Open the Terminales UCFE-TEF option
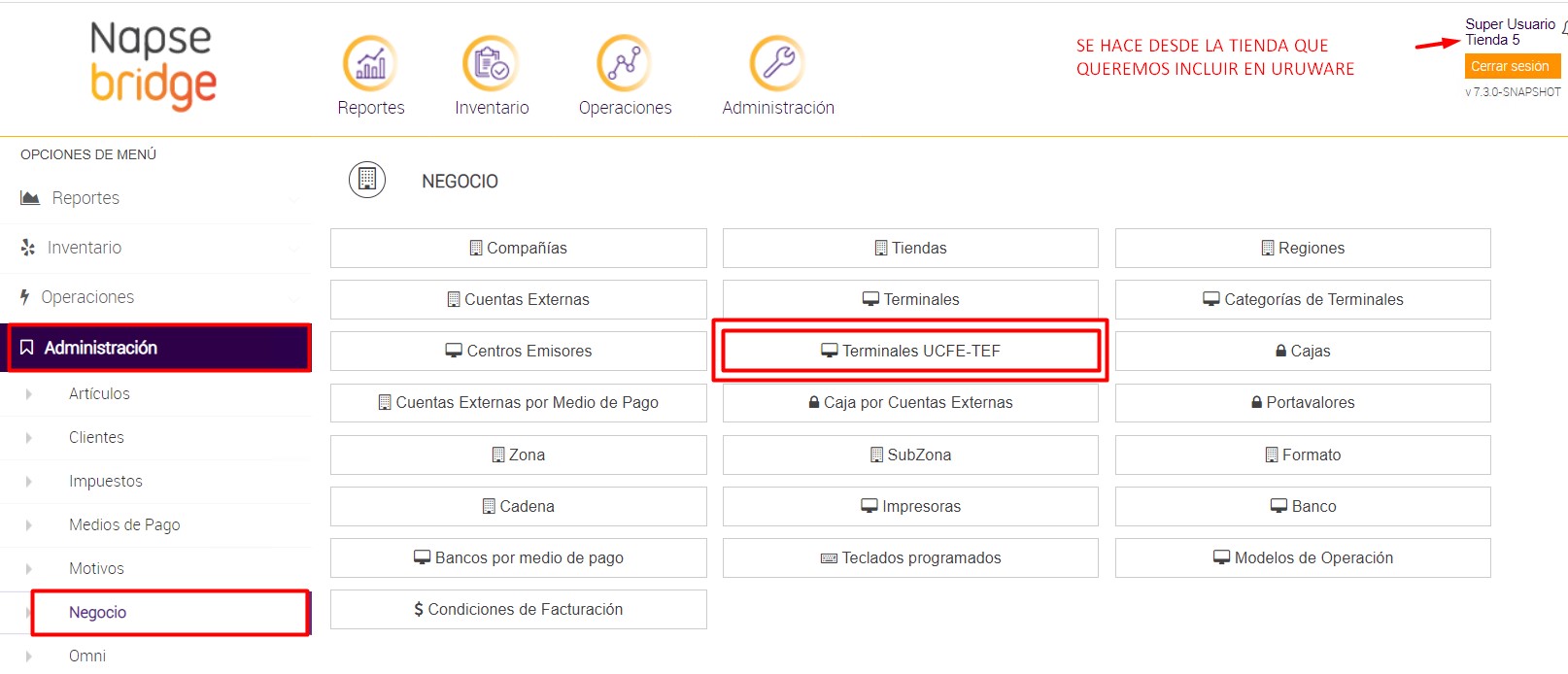The width and height of the screenshot is (1568, 674). coord(910,351)
